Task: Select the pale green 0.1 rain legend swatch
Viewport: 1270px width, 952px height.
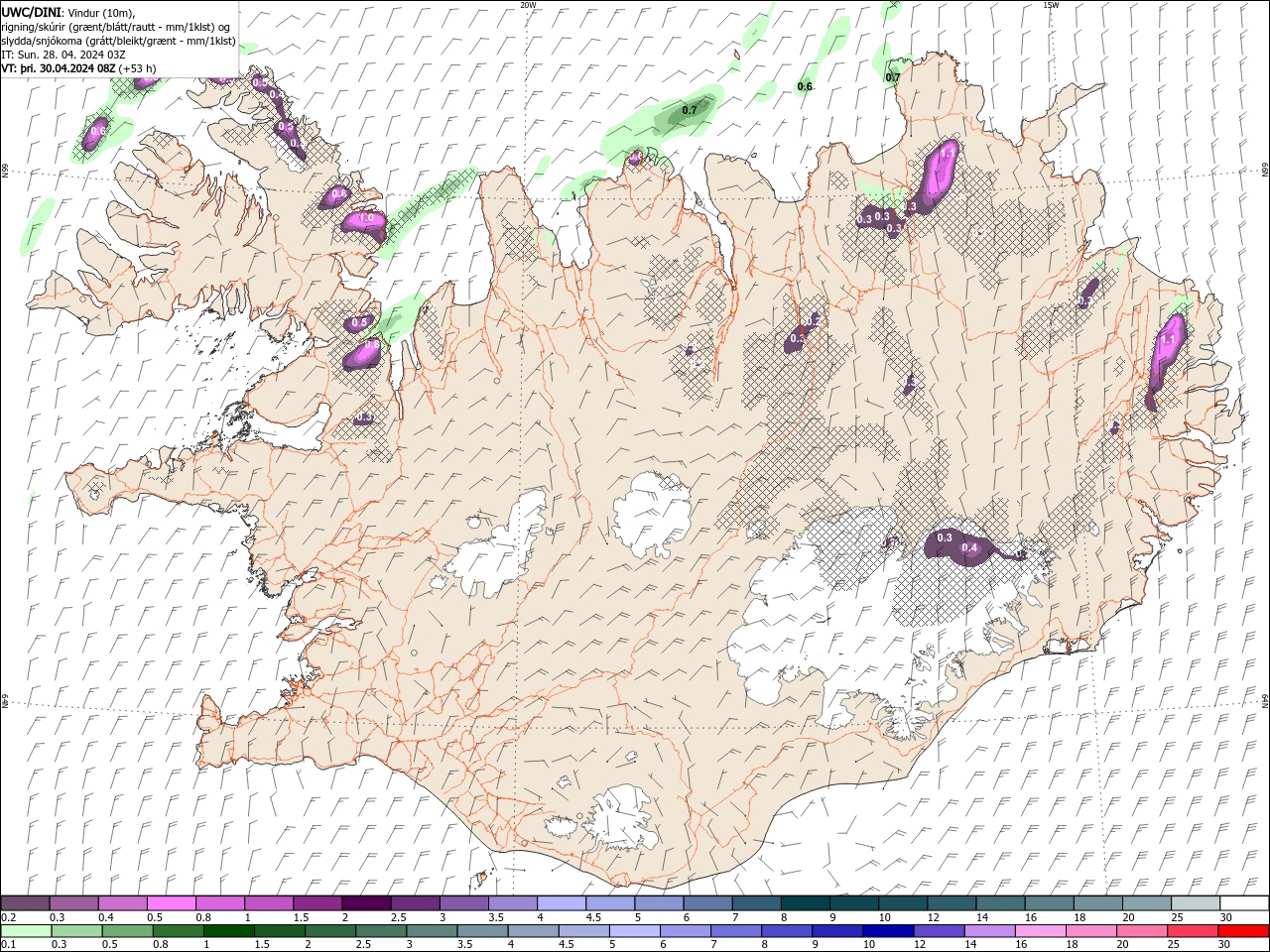Action: coord(26,931)
